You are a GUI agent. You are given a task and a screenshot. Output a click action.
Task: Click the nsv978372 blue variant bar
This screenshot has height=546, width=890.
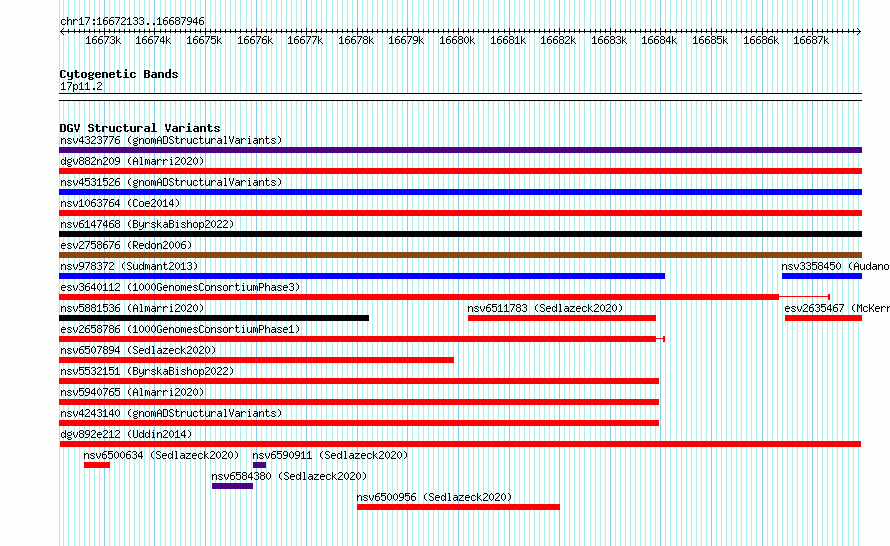[362, 276]
